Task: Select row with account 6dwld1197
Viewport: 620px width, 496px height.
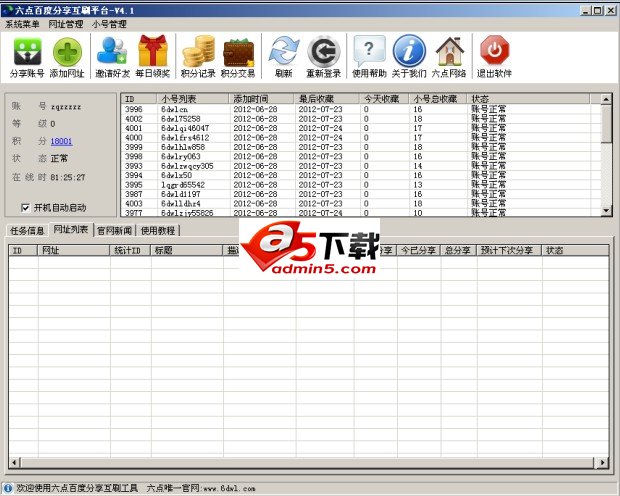Action: [361, 194]
